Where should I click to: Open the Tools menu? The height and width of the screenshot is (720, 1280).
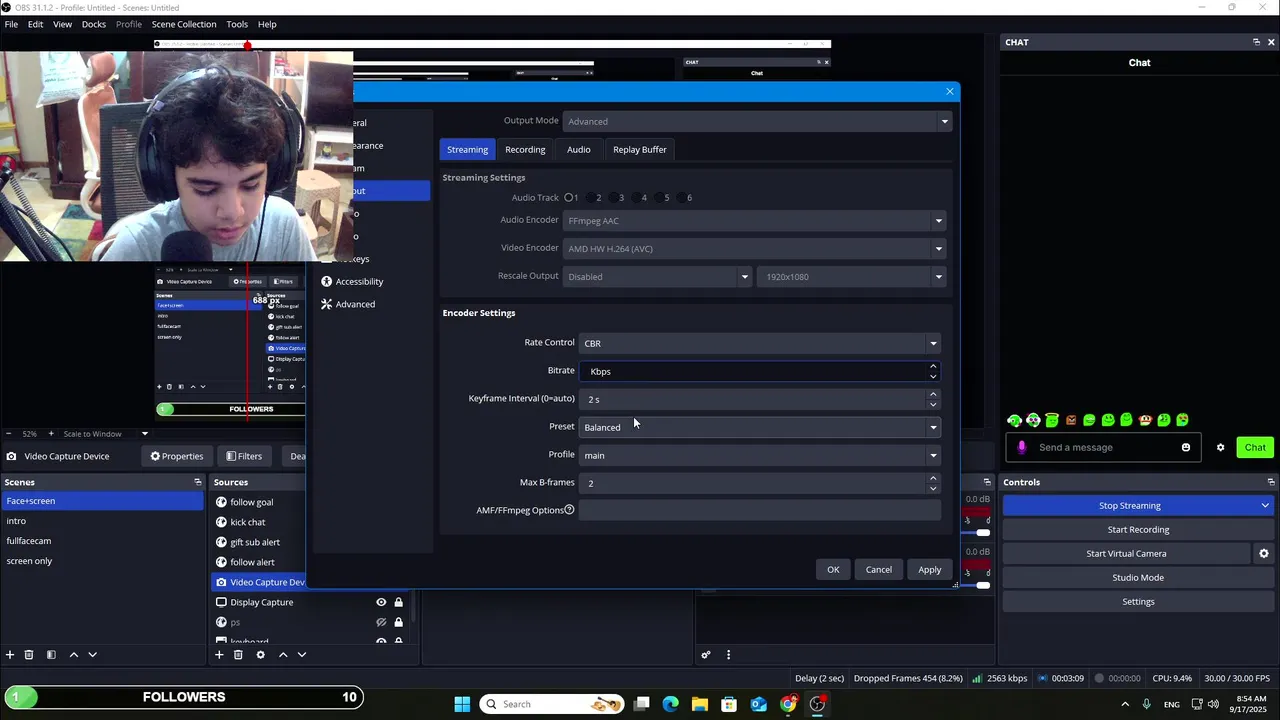pos(237,24)
